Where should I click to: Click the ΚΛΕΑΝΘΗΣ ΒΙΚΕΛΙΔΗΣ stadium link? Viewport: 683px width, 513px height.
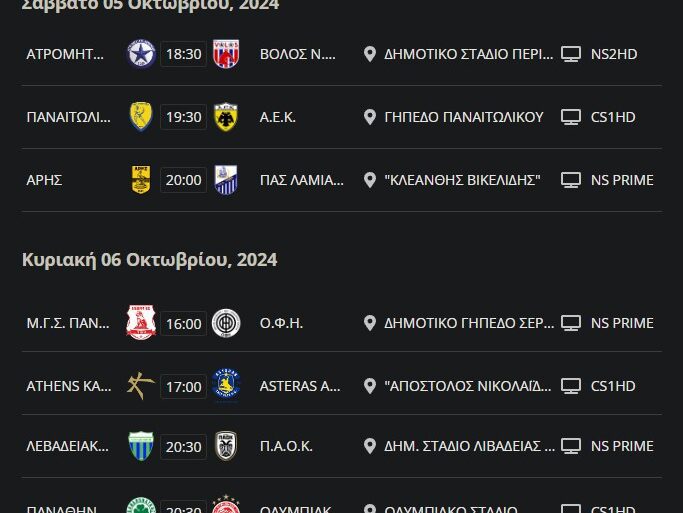point(462,180)
